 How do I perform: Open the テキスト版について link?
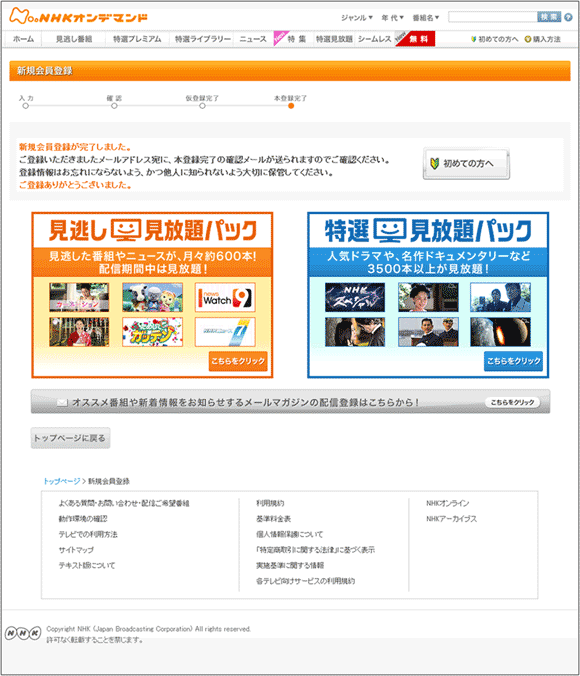click(x=87, y=565)
